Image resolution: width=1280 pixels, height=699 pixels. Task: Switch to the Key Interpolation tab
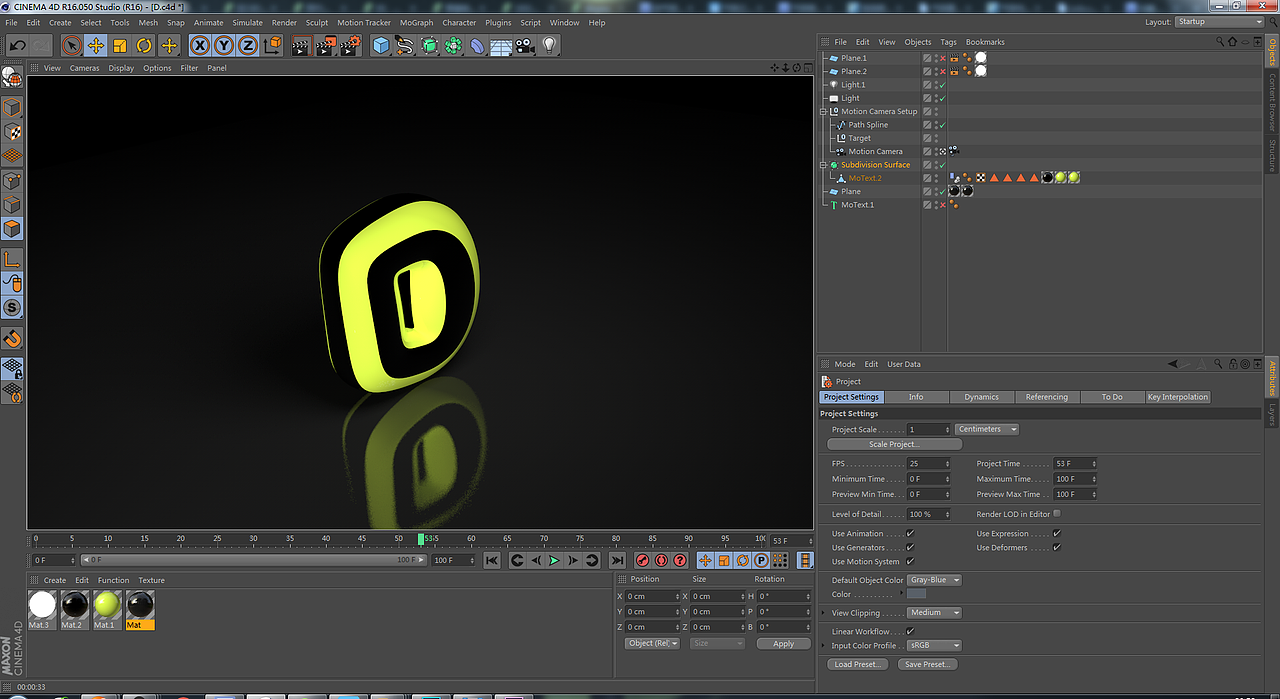coord(1178,397)
